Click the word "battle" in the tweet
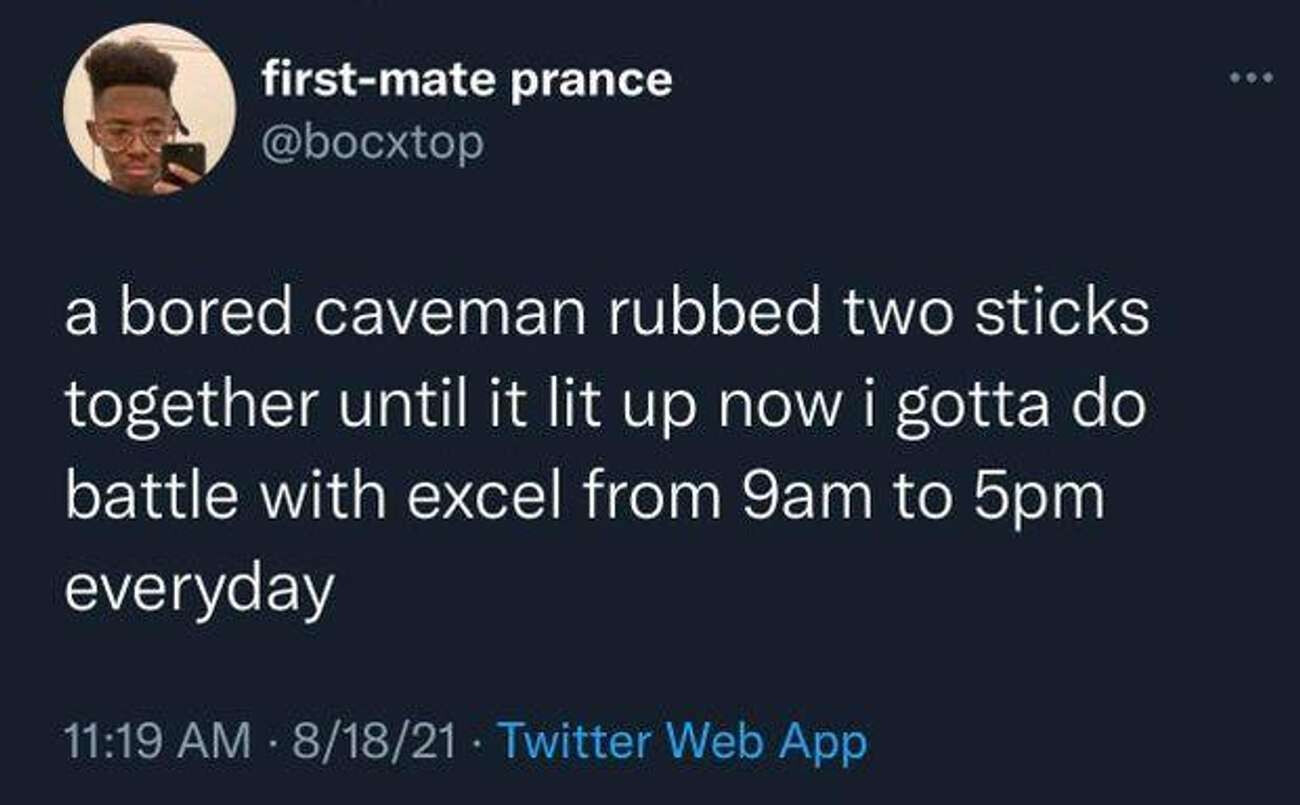The width and height of the screenshot is (1300, 805). [x=150, y=498]
